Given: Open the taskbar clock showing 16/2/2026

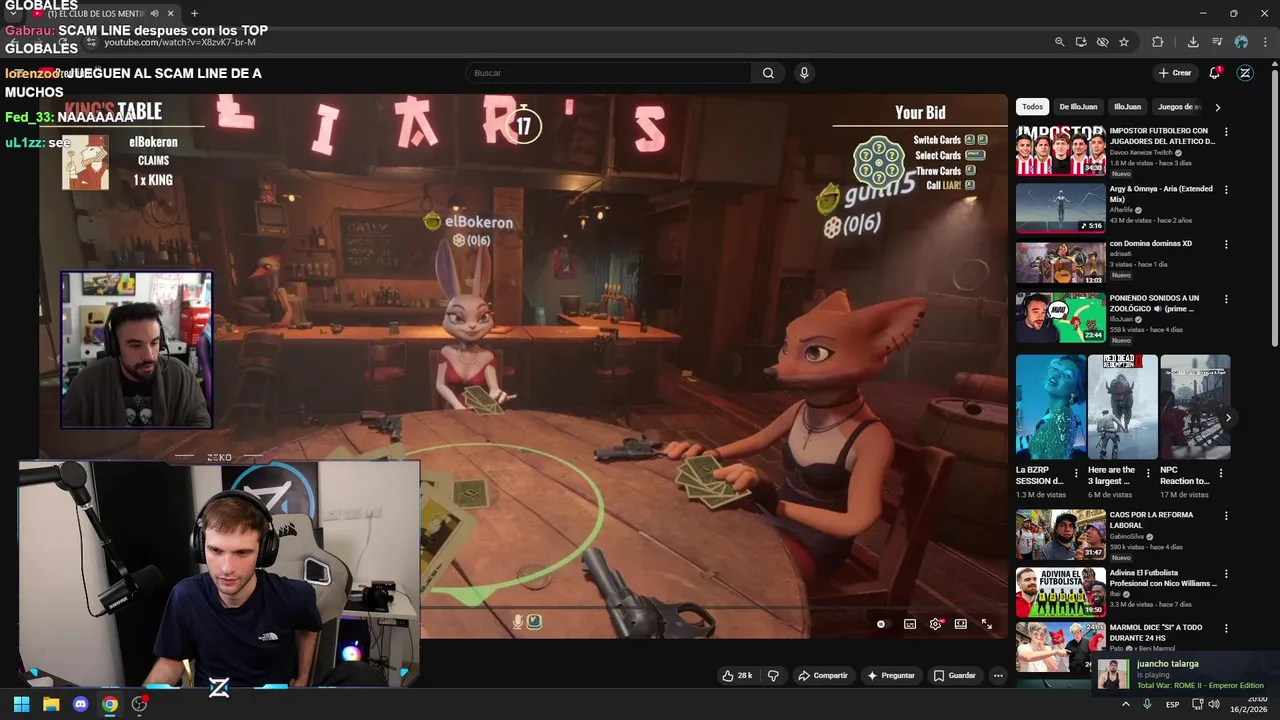Looking at the screenshot, I should coord(1248,704).
